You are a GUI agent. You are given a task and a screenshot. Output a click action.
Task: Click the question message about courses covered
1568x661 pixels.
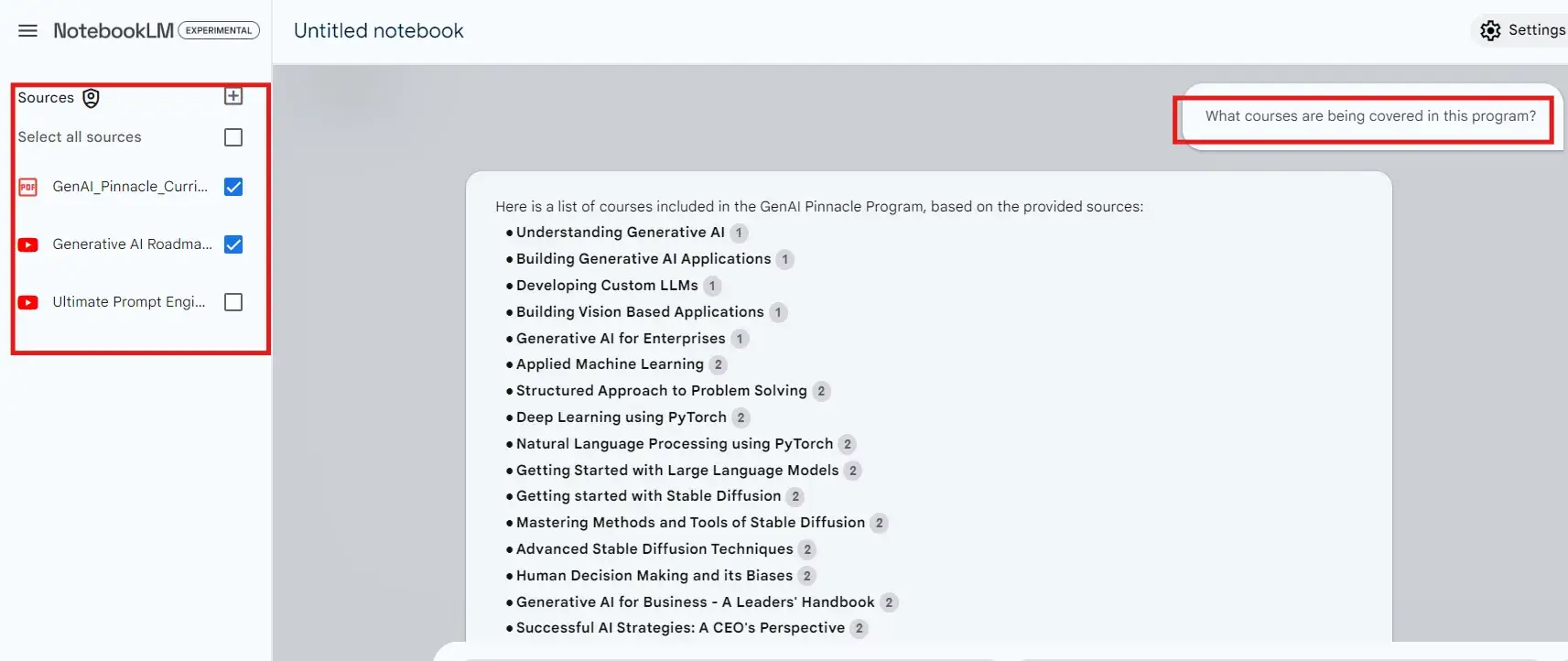[1369, 116]
